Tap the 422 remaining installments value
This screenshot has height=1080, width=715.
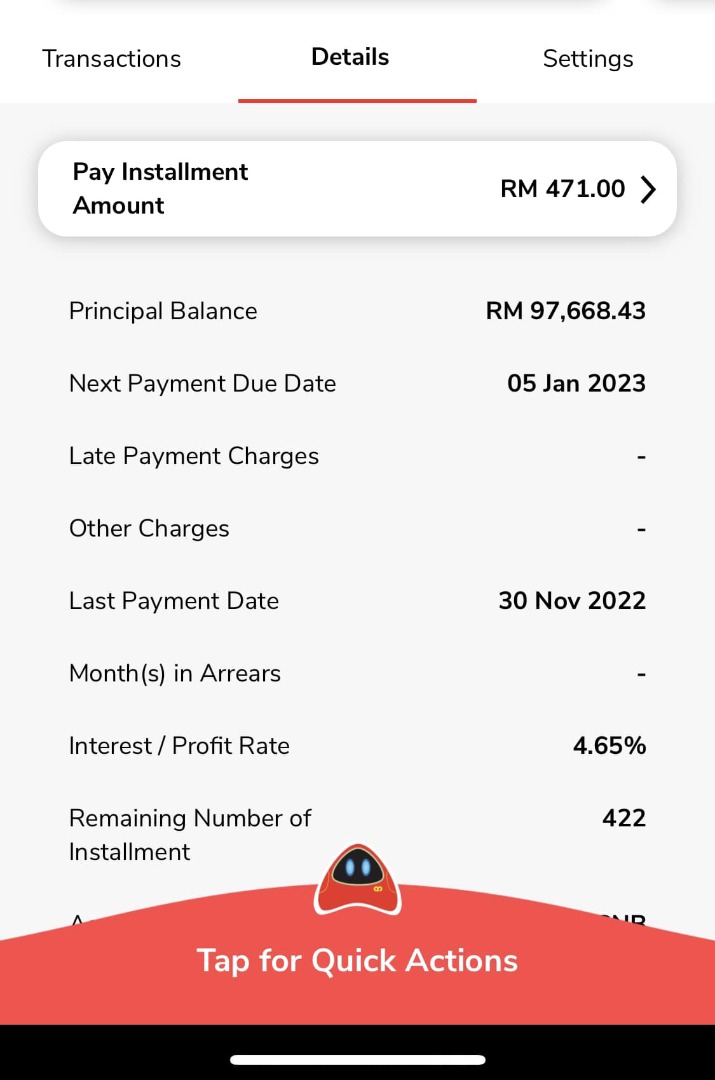pyautogui.click(x=623, y=818)
